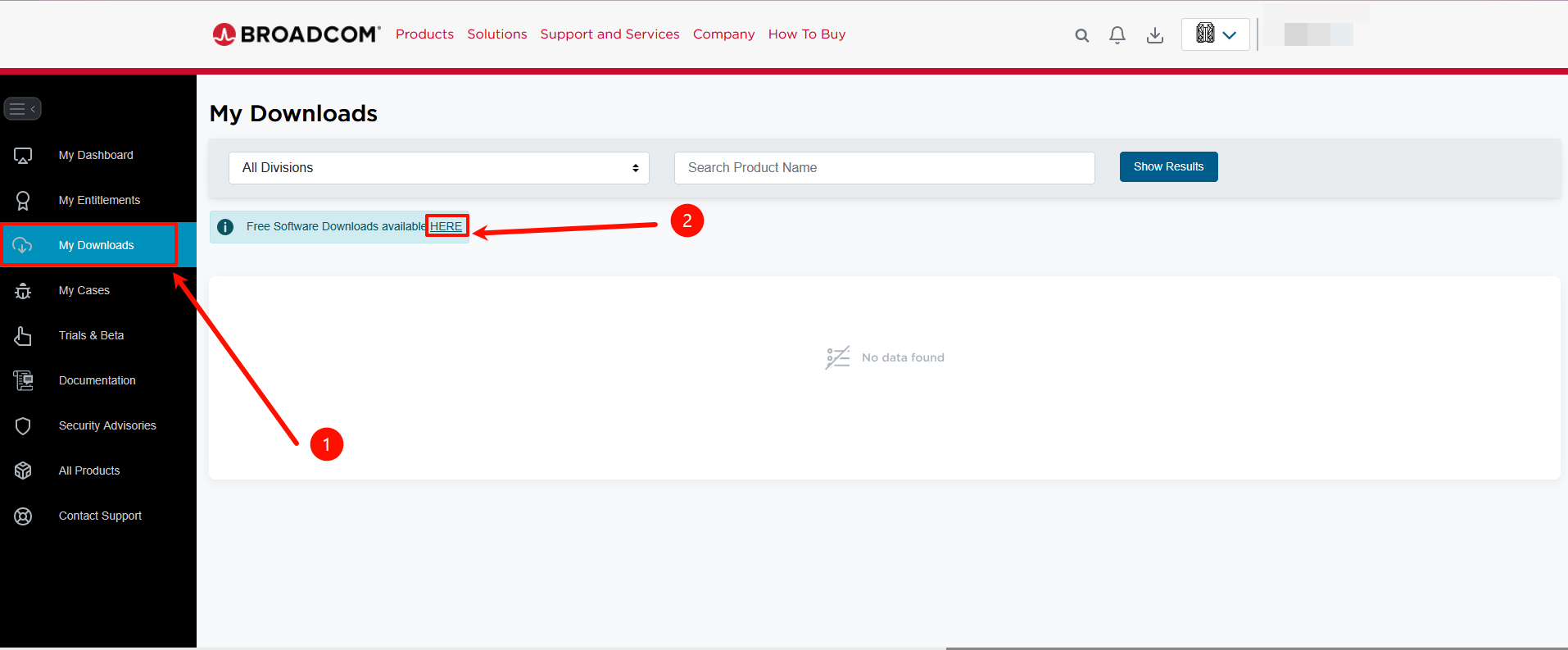The height and width of the screenshot is (650, 1568).
Task: Select My Downloads menu item
Action: pyautogui.click(x=96, y=245)
